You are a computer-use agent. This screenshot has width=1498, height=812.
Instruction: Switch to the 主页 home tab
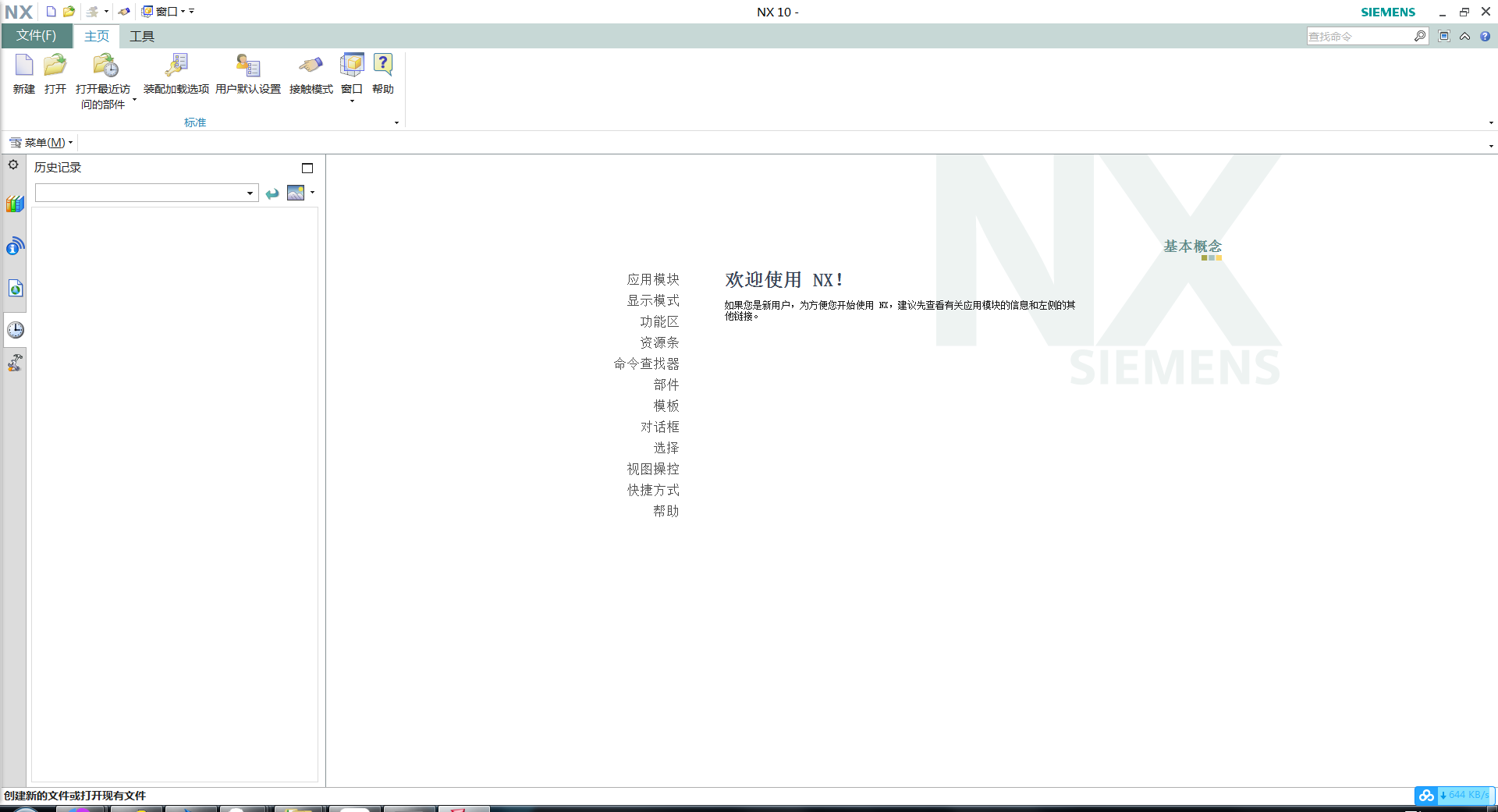(x=97, y=37)
